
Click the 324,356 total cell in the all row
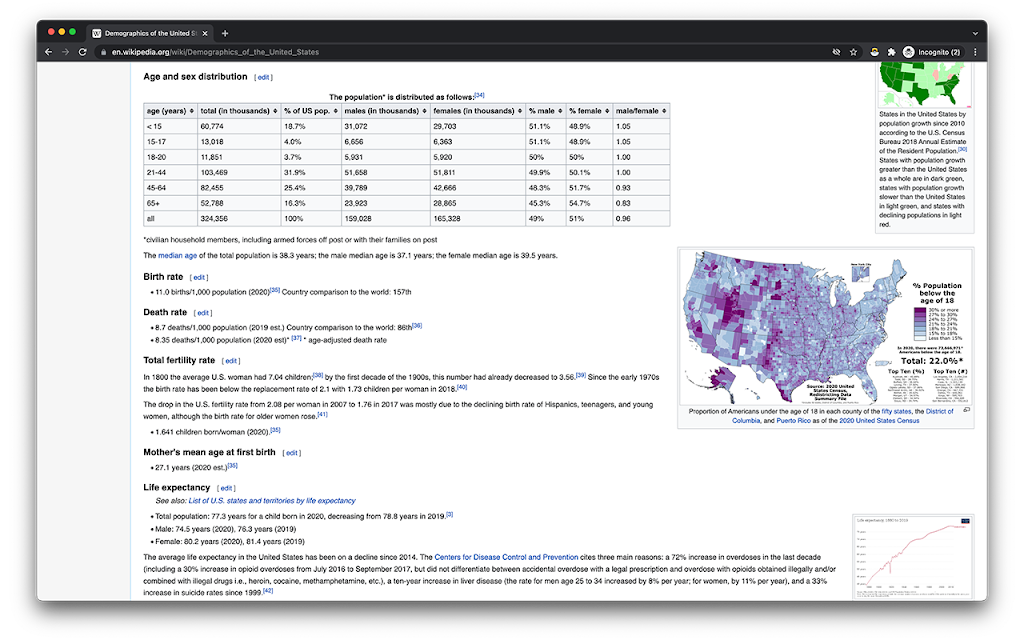[x=239, y=219]
